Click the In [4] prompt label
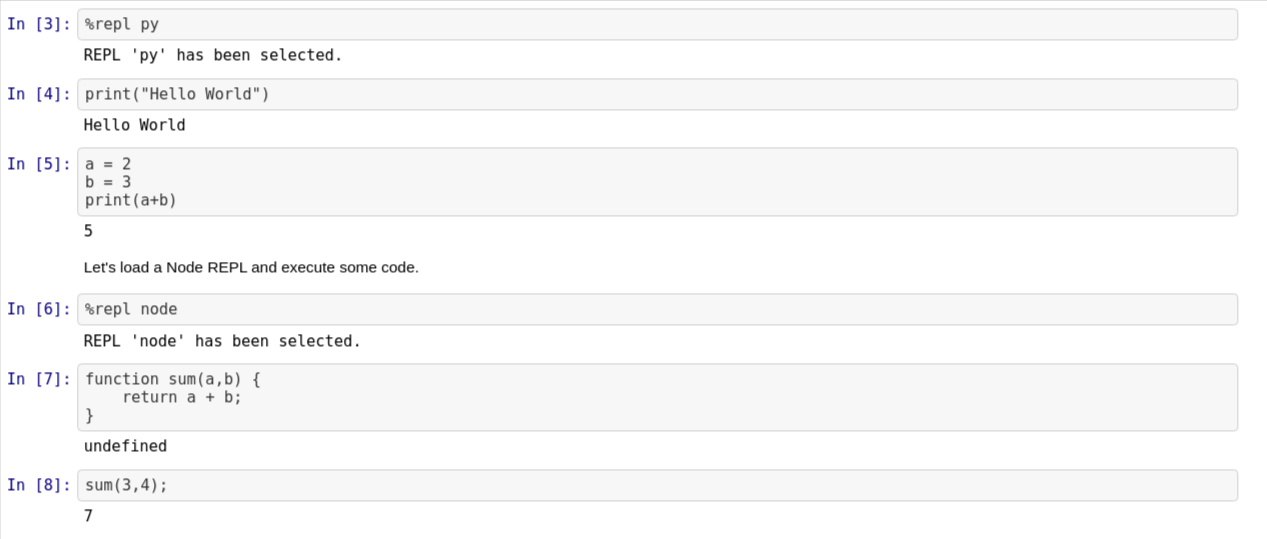 point(39,94)
